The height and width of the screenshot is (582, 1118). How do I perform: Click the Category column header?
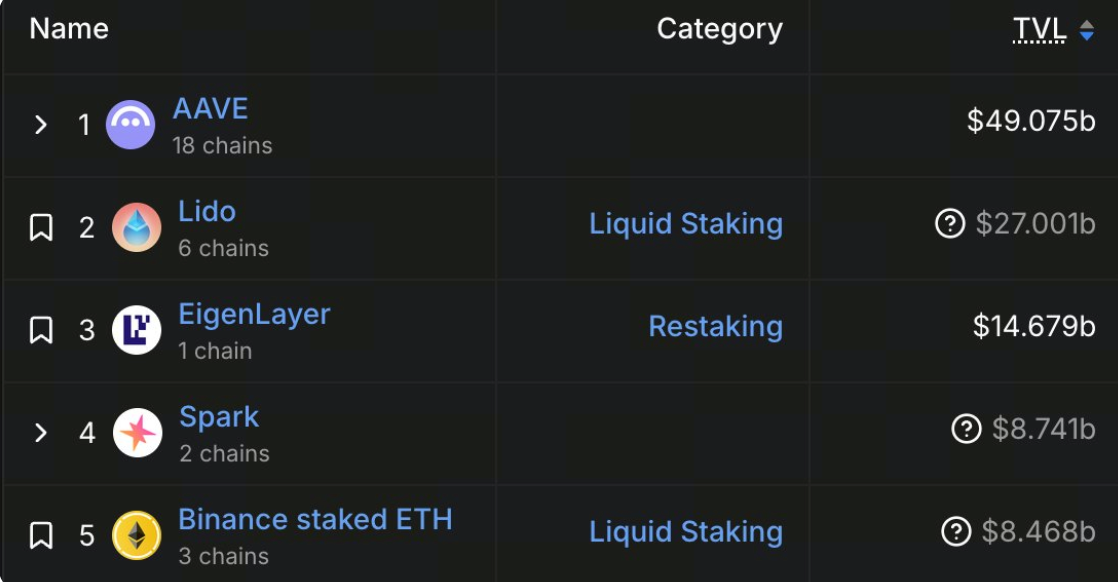pos(719,29)
